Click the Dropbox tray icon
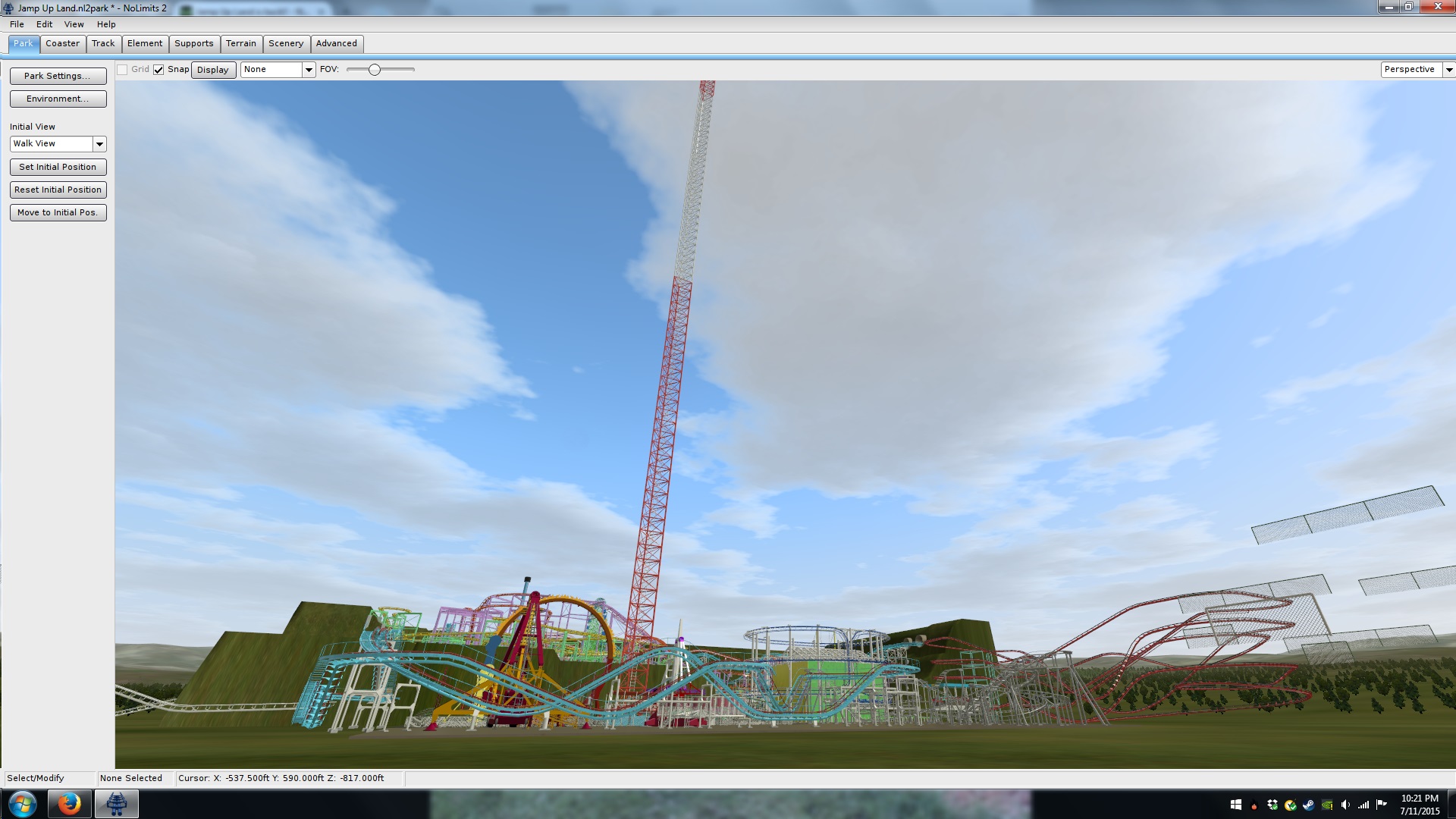Image resolution: width=1456 pixels, height=819 pixels. tap(1272, 805)
